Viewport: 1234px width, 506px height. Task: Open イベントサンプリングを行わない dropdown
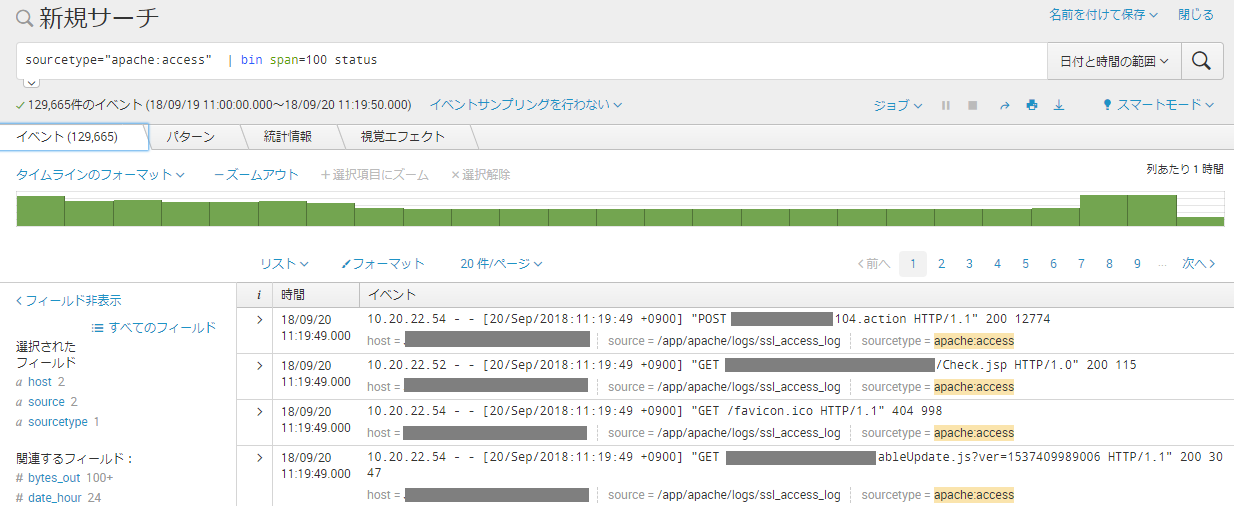point(526,104)
